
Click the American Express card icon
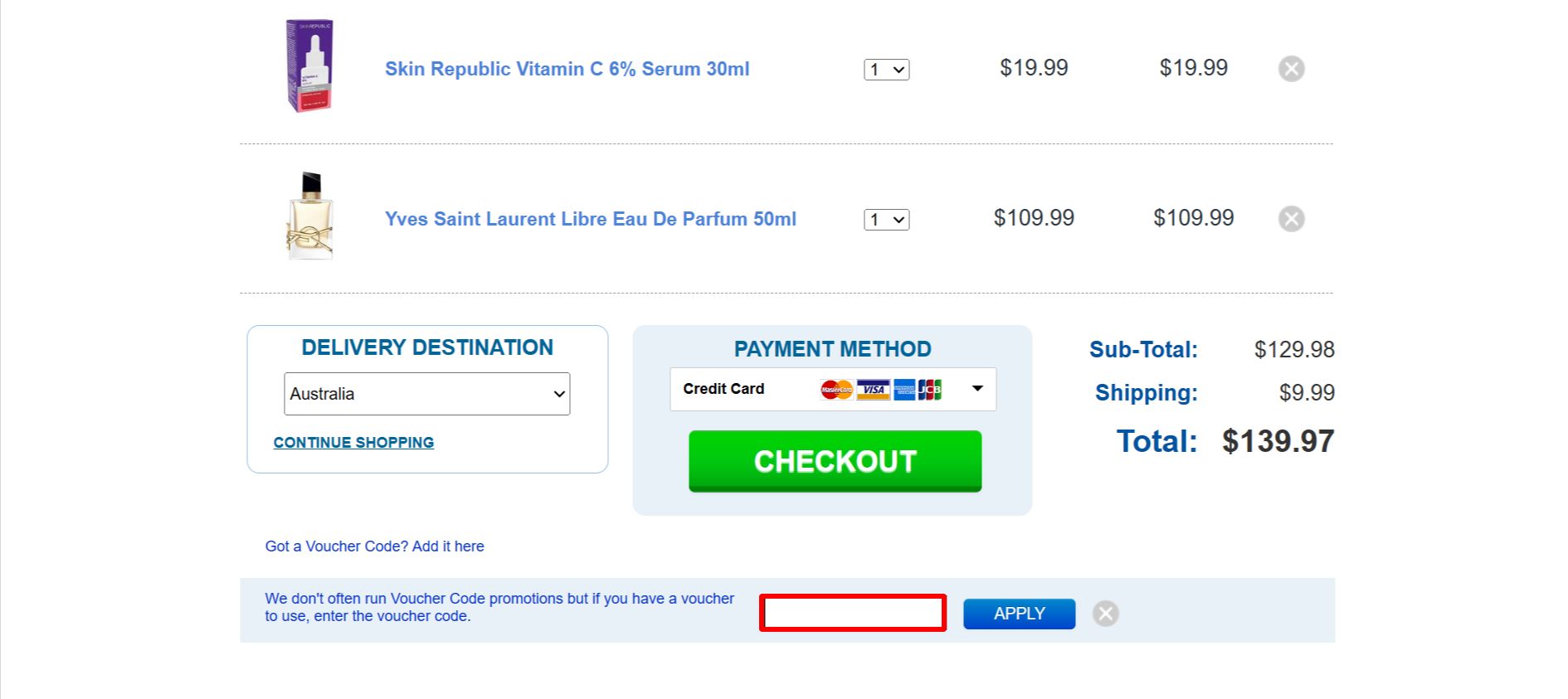(x=904, y=389)
